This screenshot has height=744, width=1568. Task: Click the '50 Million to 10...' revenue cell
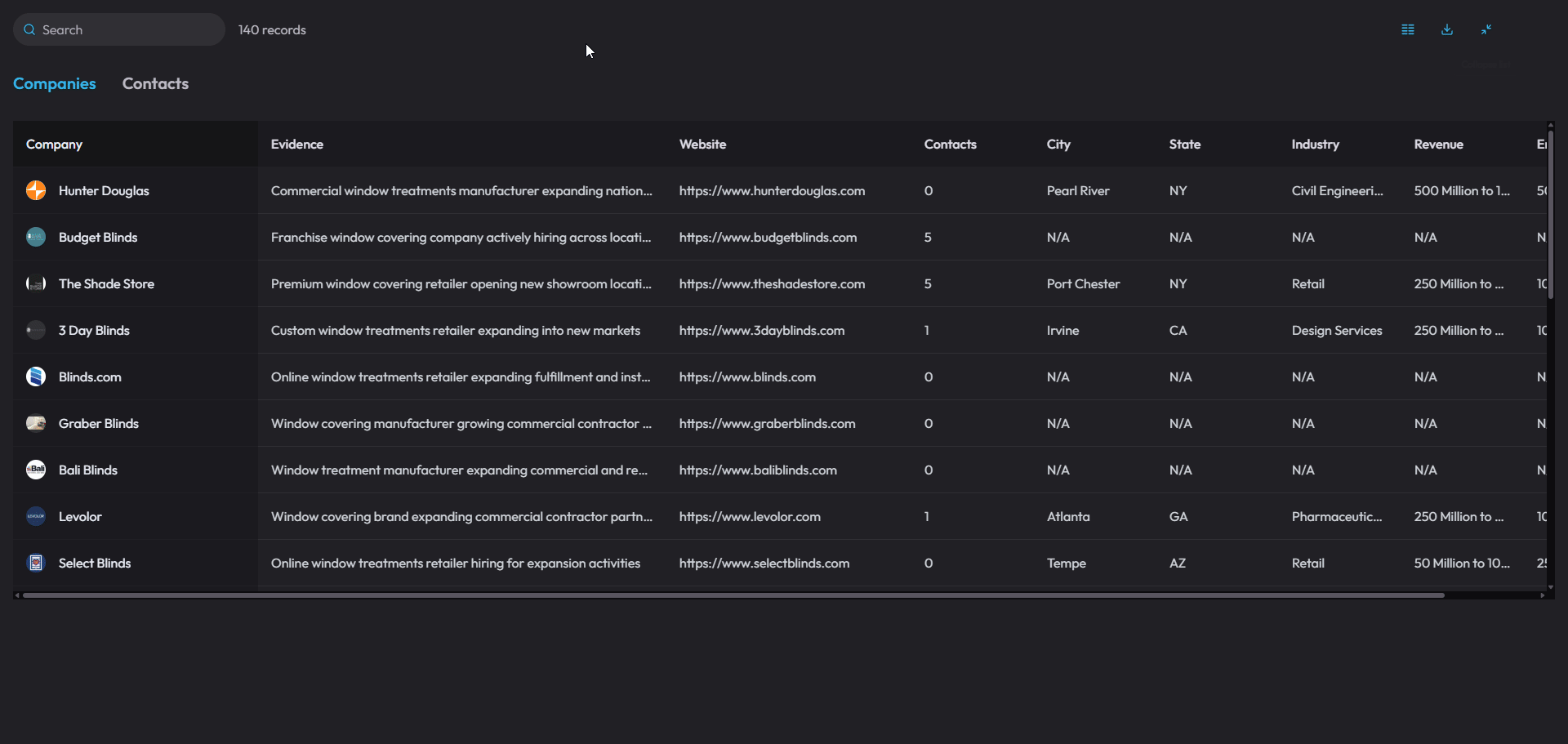[x=1462, y=563]
